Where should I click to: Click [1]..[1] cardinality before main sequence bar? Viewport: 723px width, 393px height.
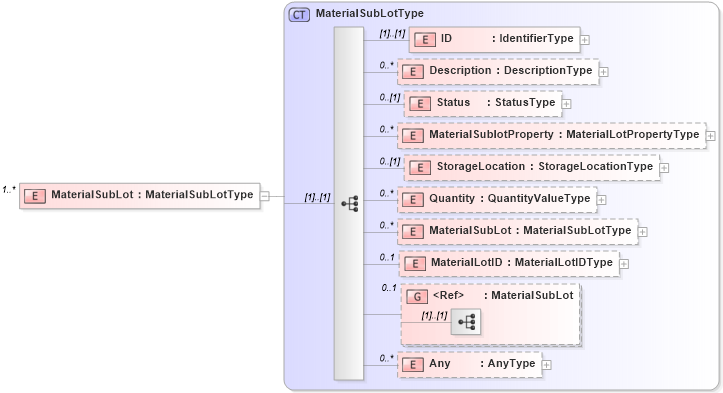pos(317,197)
